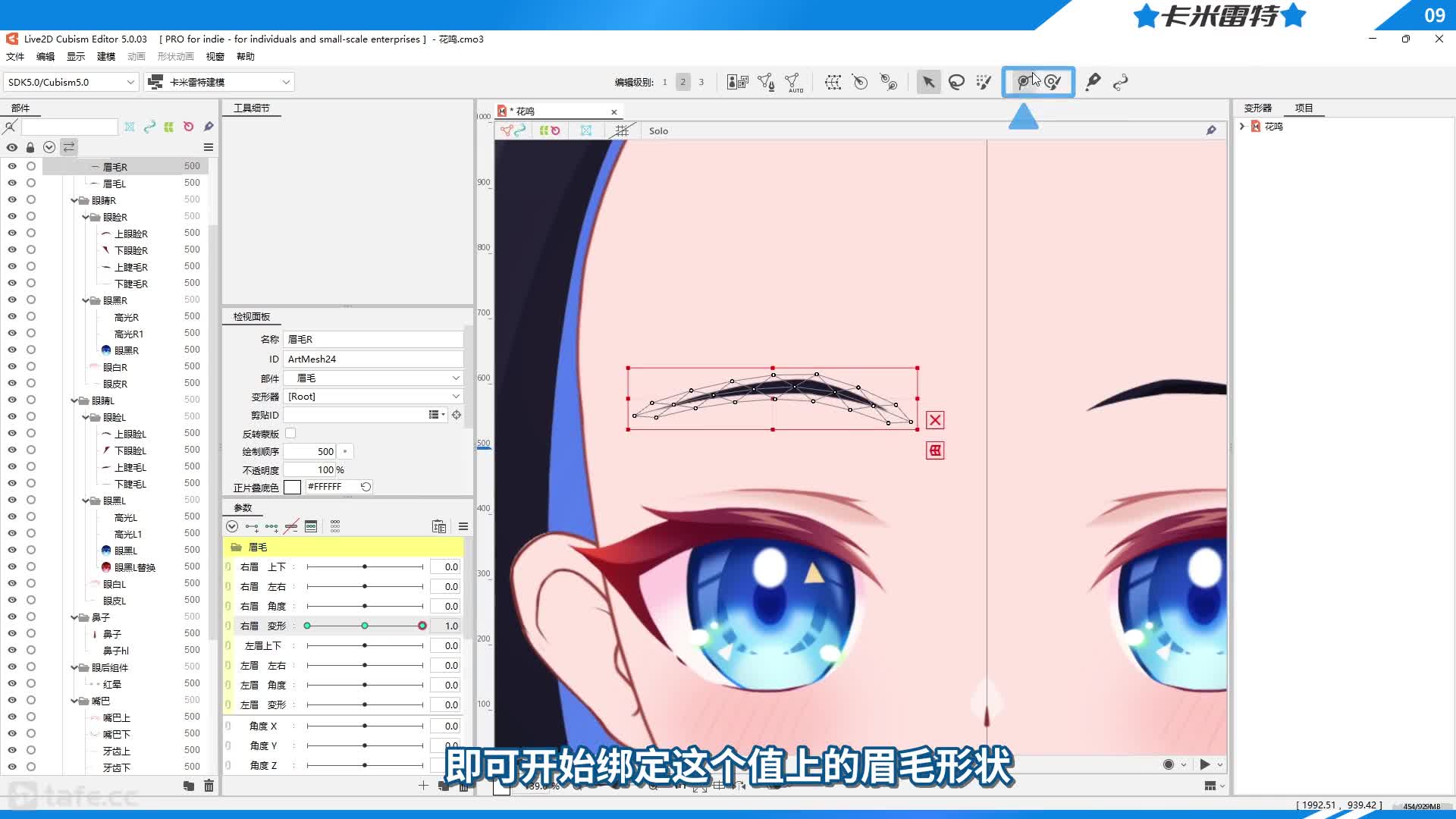The image size is (1456, 819).
Task: Collapse the 嘴巴 folder
Action: [x=74, y=701]
